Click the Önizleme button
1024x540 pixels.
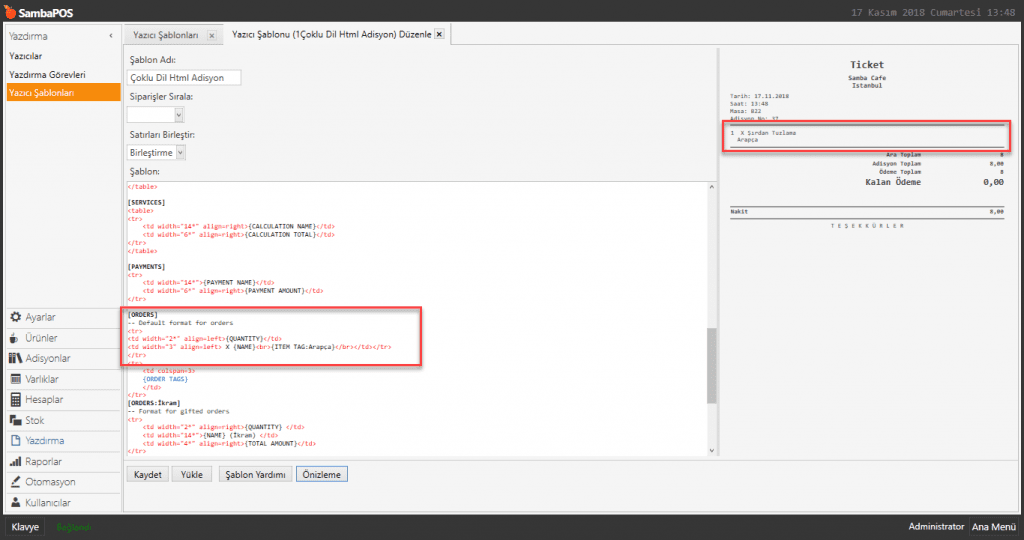(x=321, y=474)
